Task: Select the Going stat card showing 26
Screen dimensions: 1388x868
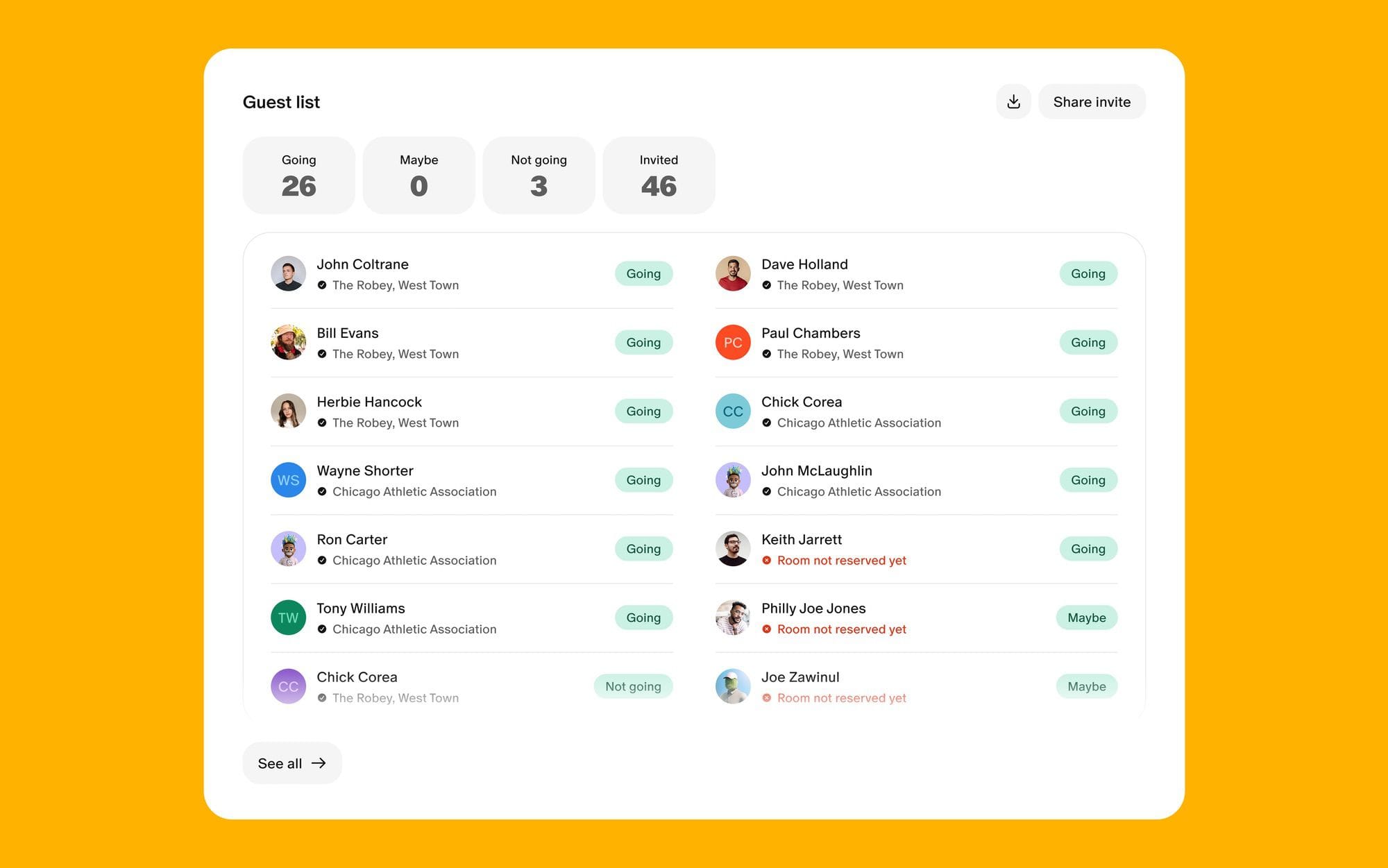Action: pos(299,176)
